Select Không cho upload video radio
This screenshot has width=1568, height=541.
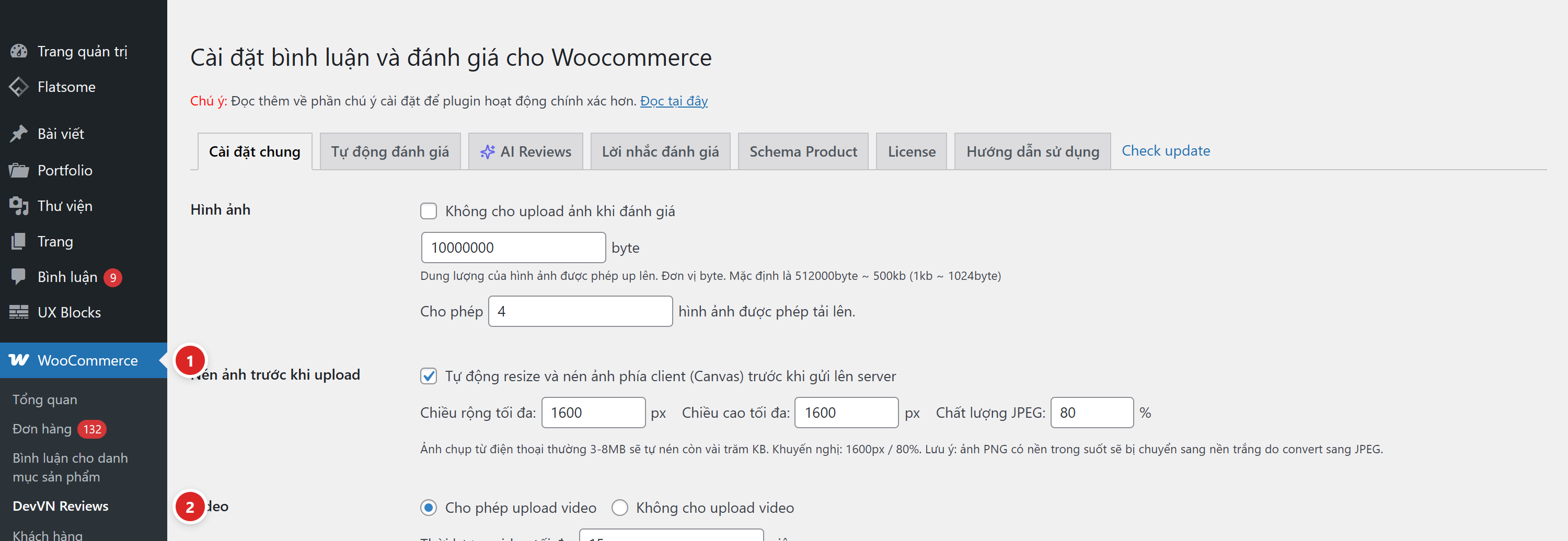(620, 508)
